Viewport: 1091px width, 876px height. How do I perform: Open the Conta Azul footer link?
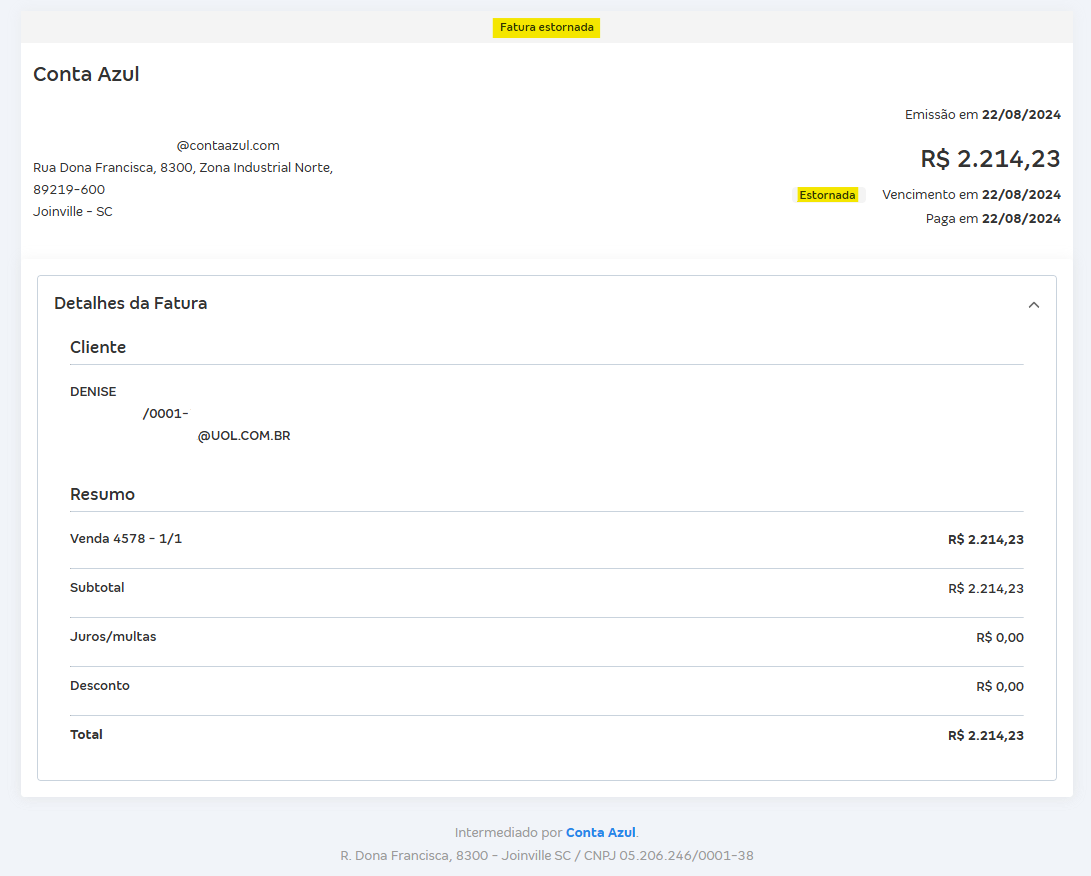tap(600, 832)
